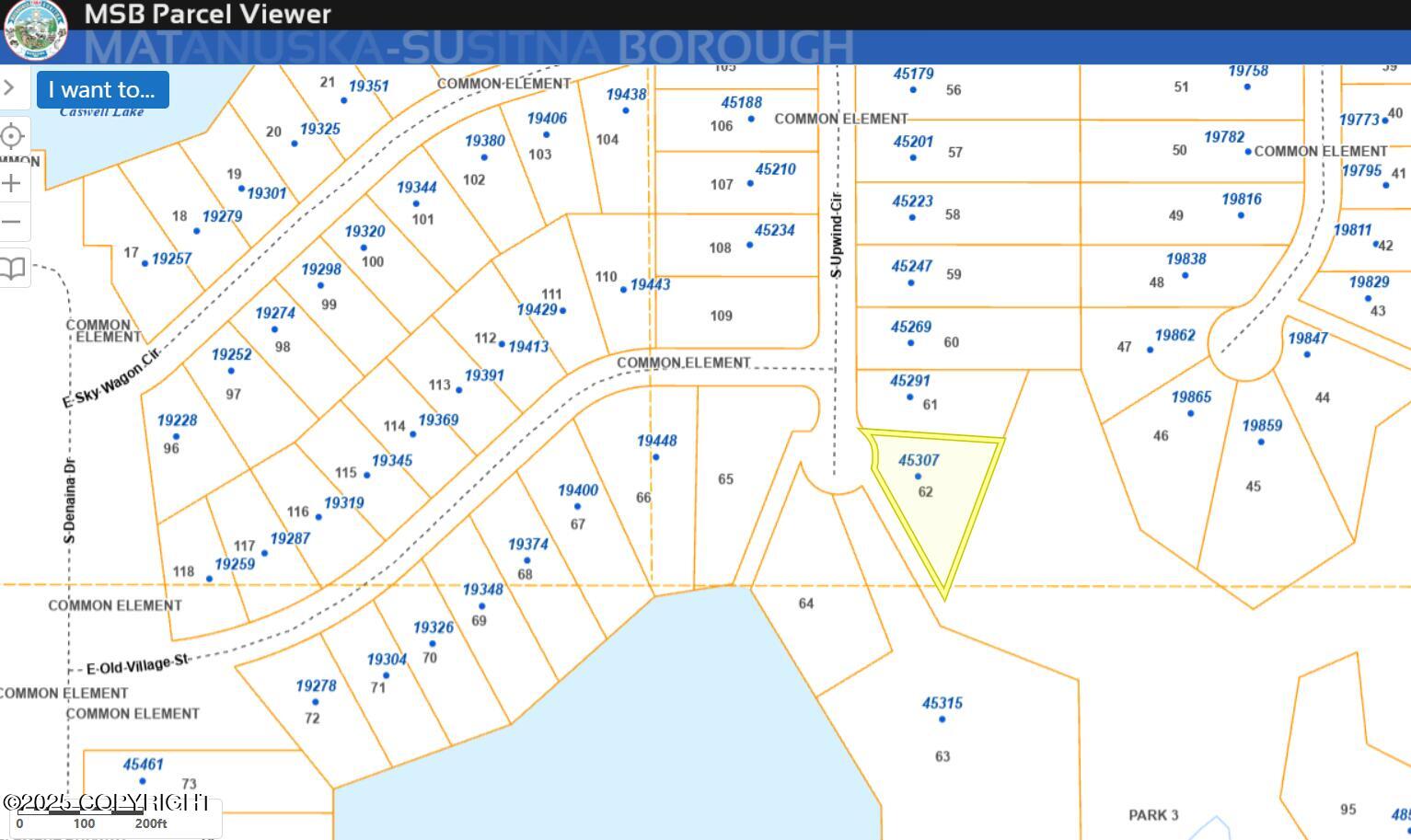
Task: Click address label 19391 on lot 113
Action: 484,375
